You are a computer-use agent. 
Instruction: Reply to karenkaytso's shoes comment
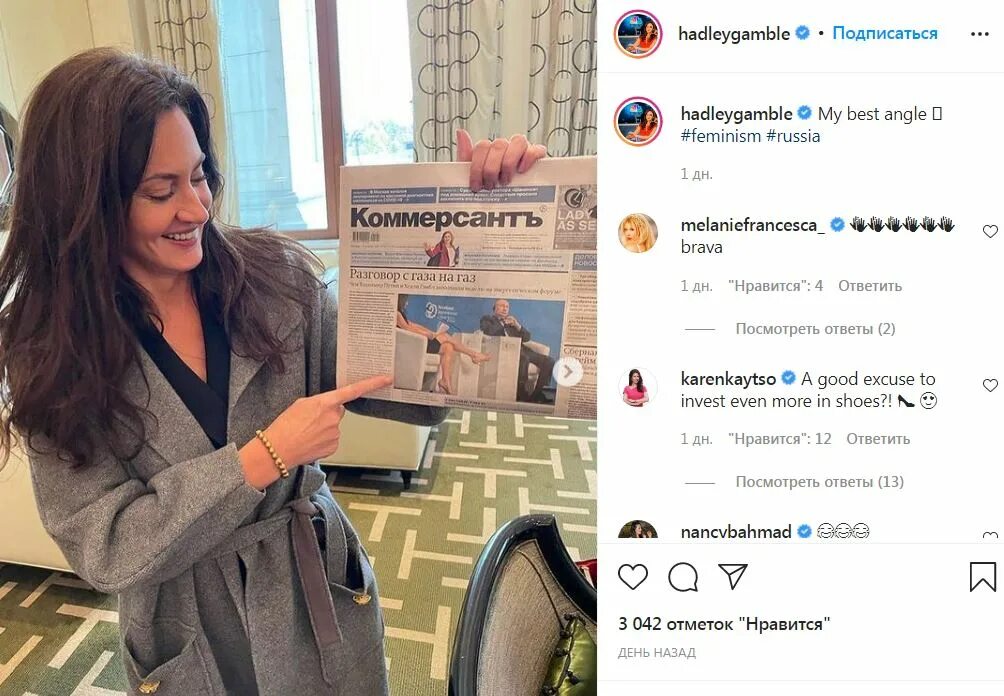(x=878, y=439)
